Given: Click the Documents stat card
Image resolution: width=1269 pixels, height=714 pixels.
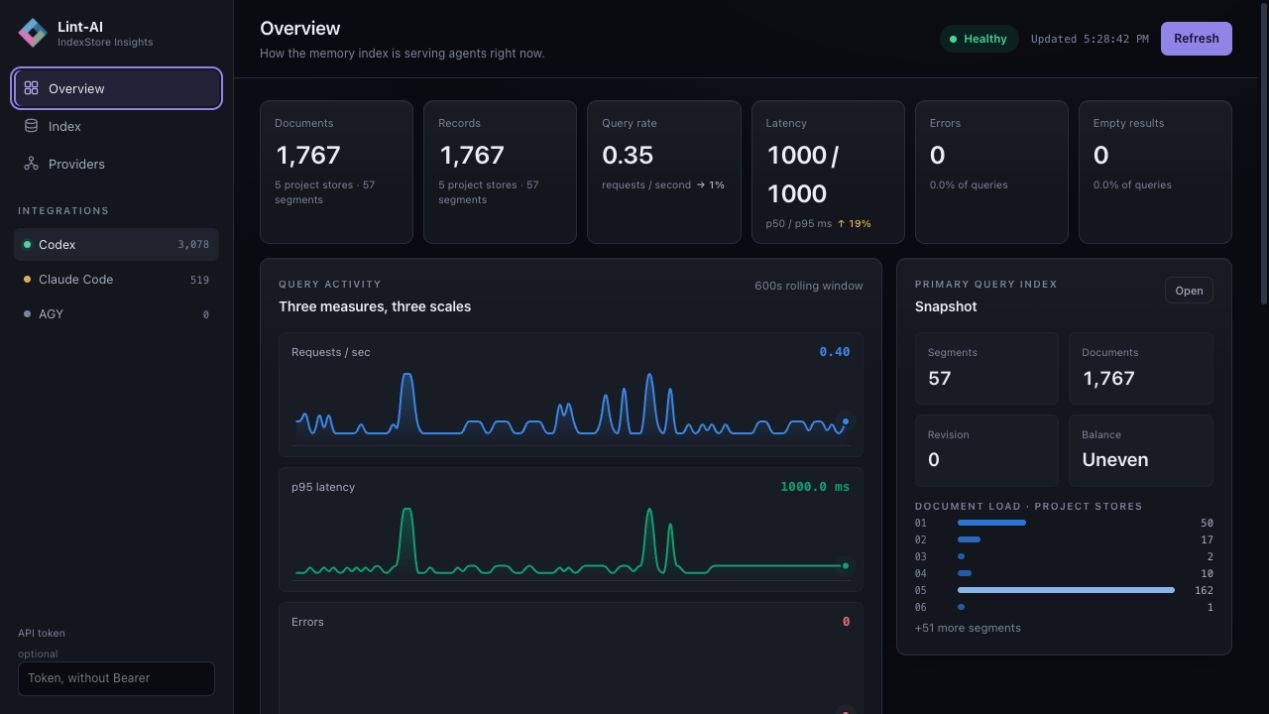Looking at the screenshot, I should pos(336,172).
